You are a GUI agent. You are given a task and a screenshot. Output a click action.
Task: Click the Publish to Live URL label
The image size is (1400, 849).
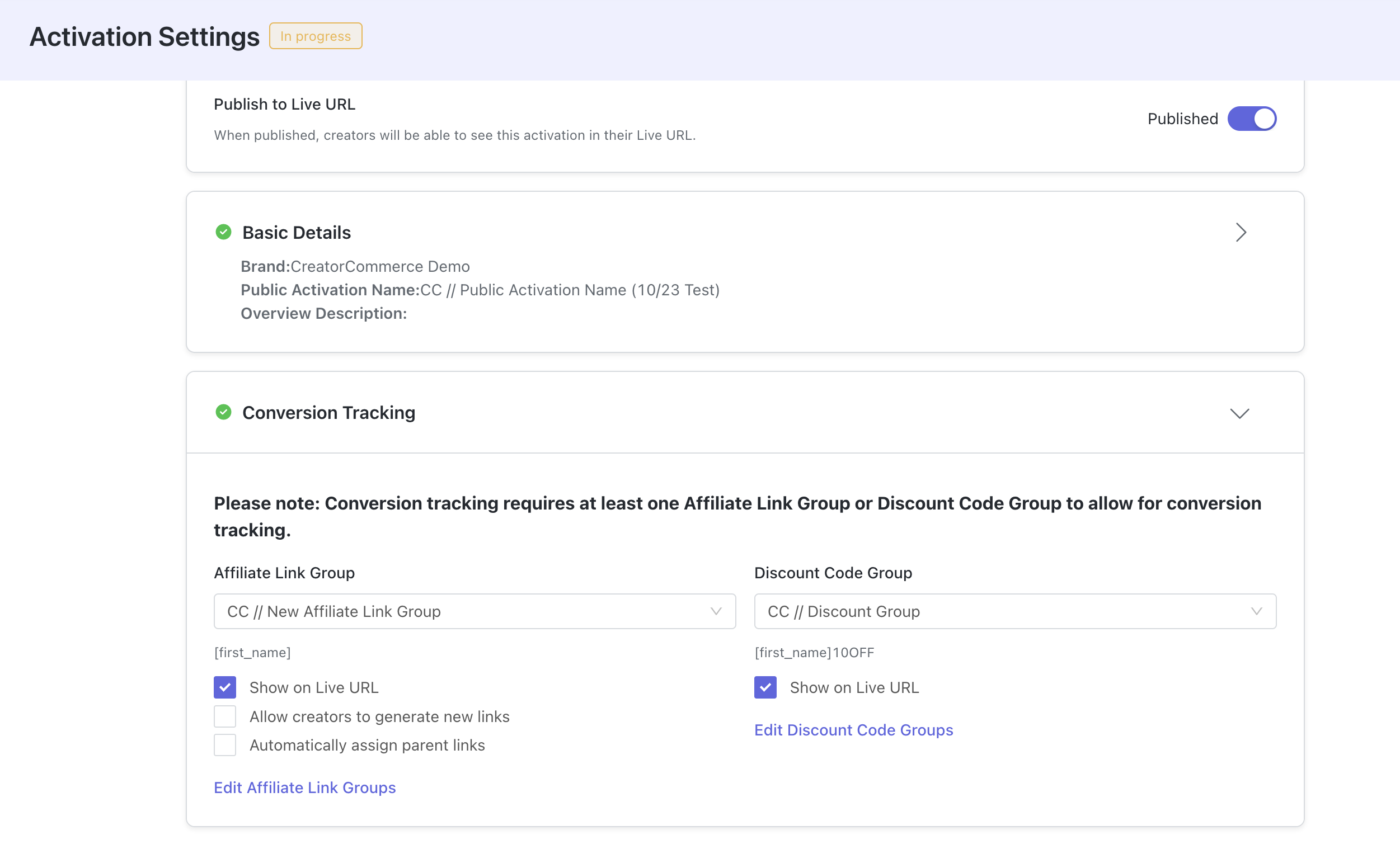(x=285, y=104)
